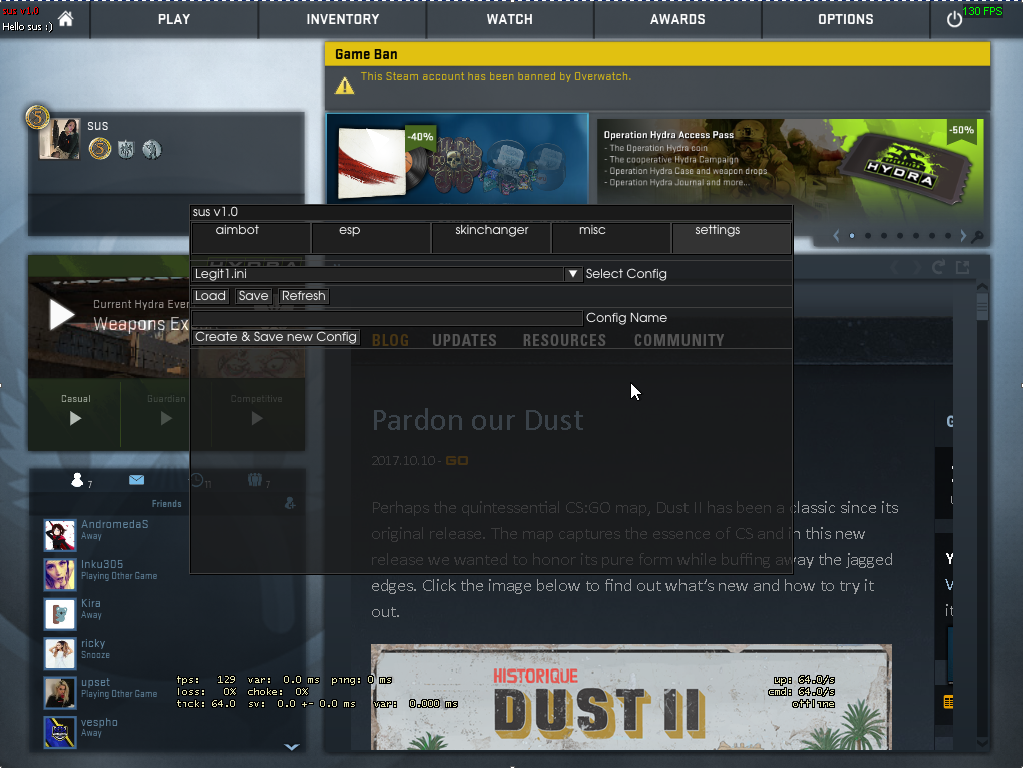Click the third grey medal icon
Viewport: 1023px width, 768px height.
151,150
